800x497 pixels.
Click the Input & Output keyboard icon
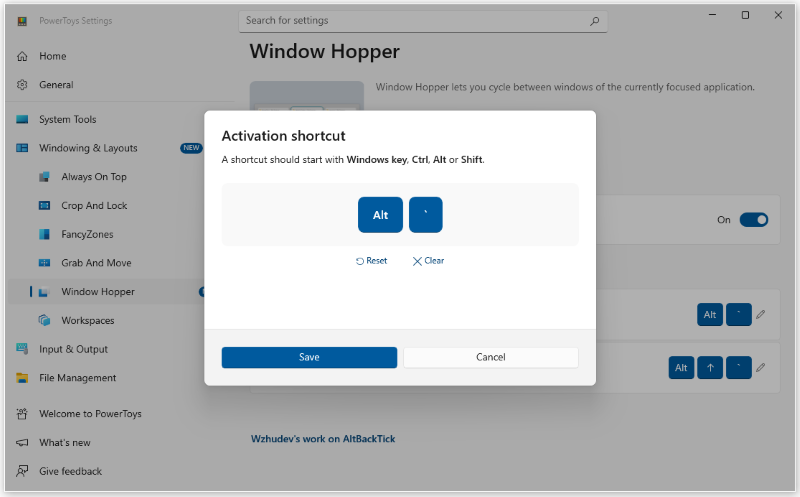[x=22, y=349]
